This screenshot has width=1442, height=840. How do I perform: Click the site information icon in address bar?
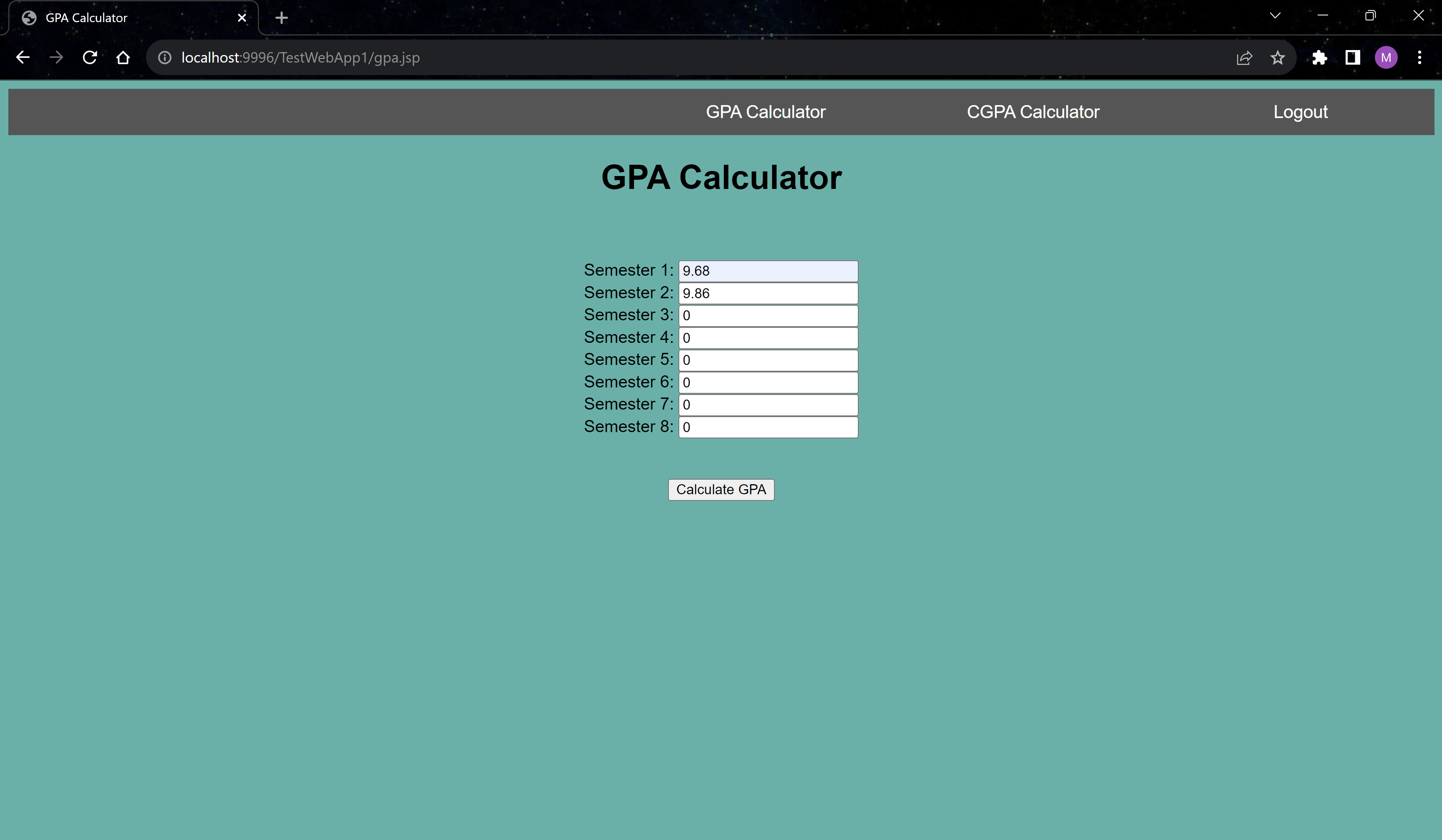164,57
